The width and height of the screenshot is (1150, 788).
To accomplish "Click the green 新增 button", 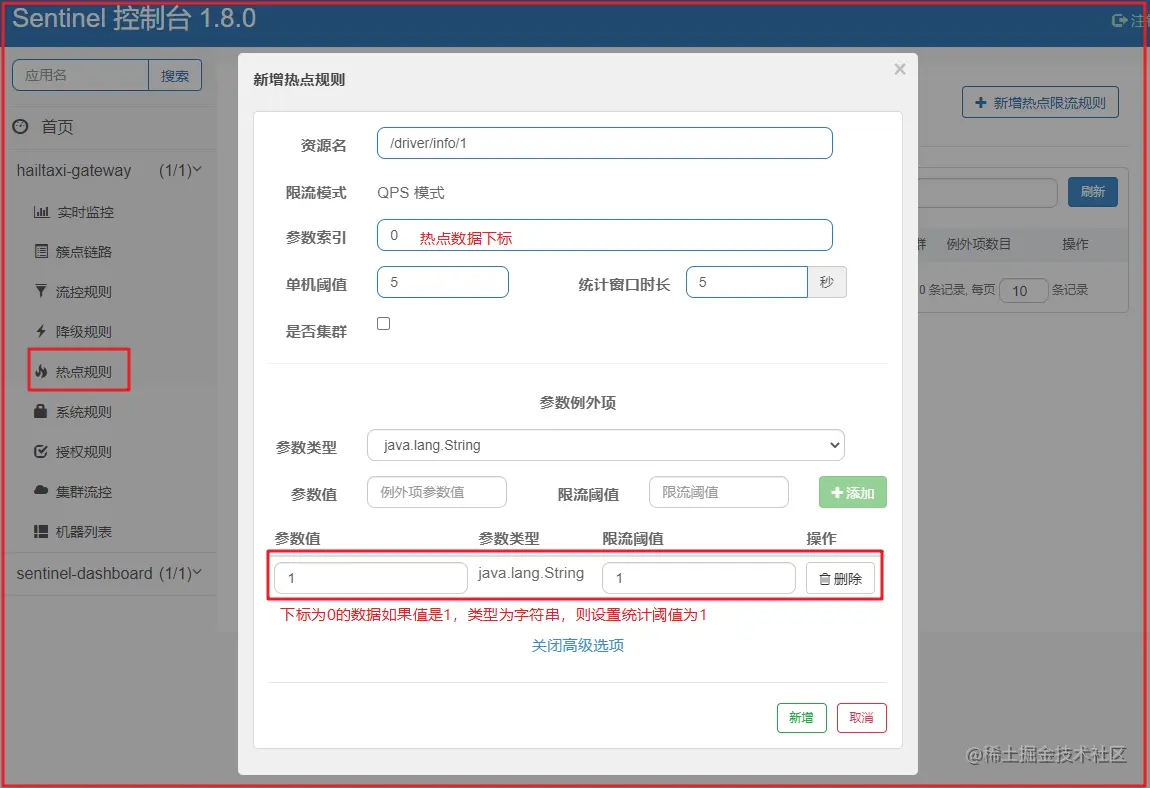I will coord(802,718).
